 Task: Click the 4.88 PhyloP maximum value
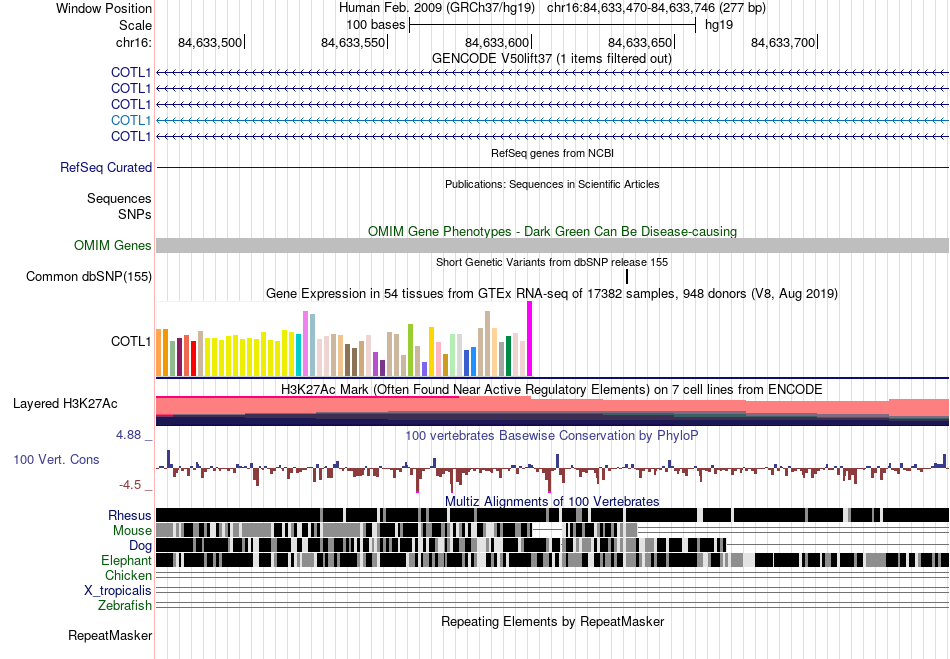128,435
